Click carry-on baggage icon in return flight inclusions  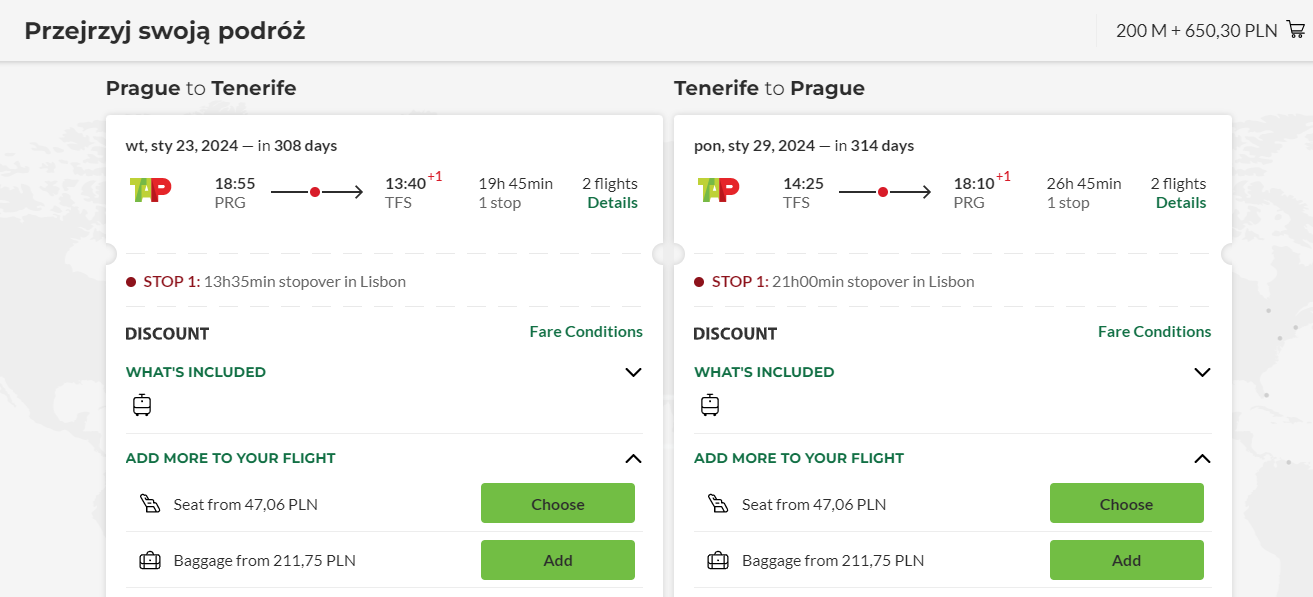click(x=710, y=405)
